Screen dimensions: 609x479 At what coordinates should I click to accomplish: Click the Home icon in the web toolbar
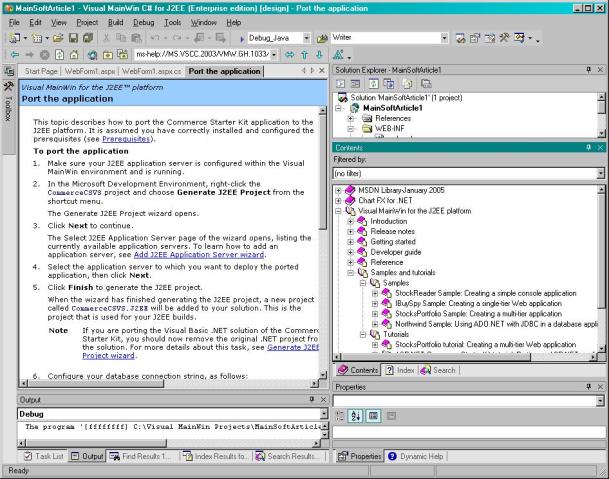[x=74, y=55]
